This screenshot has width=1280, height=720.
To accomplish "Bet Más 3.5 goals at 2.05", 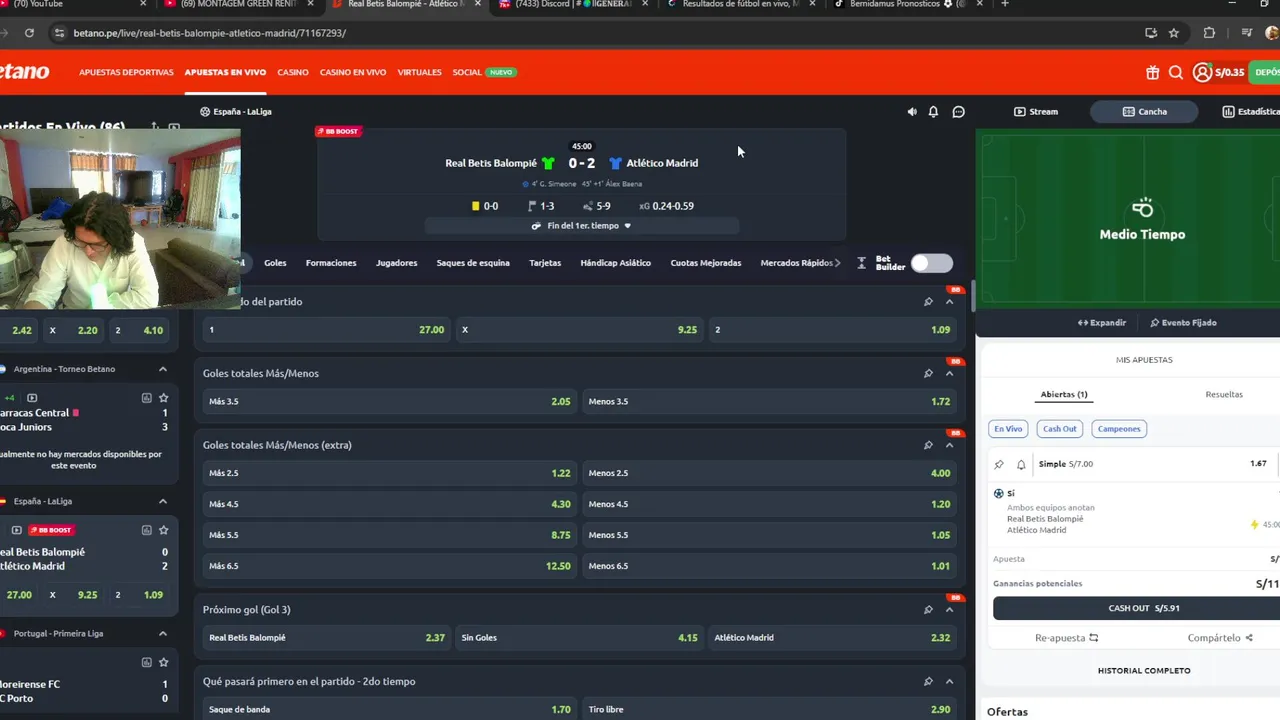I will (389, 401).
